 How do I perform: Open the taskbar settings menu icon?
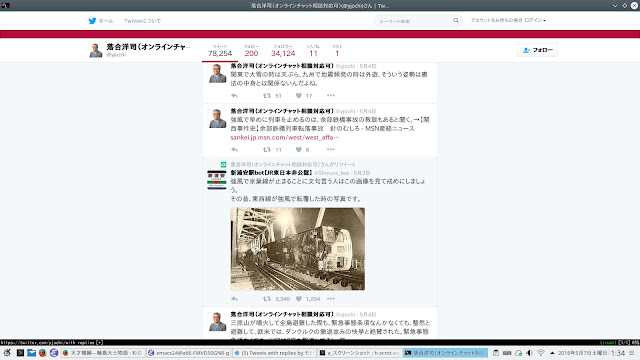(x=632, y=353)
